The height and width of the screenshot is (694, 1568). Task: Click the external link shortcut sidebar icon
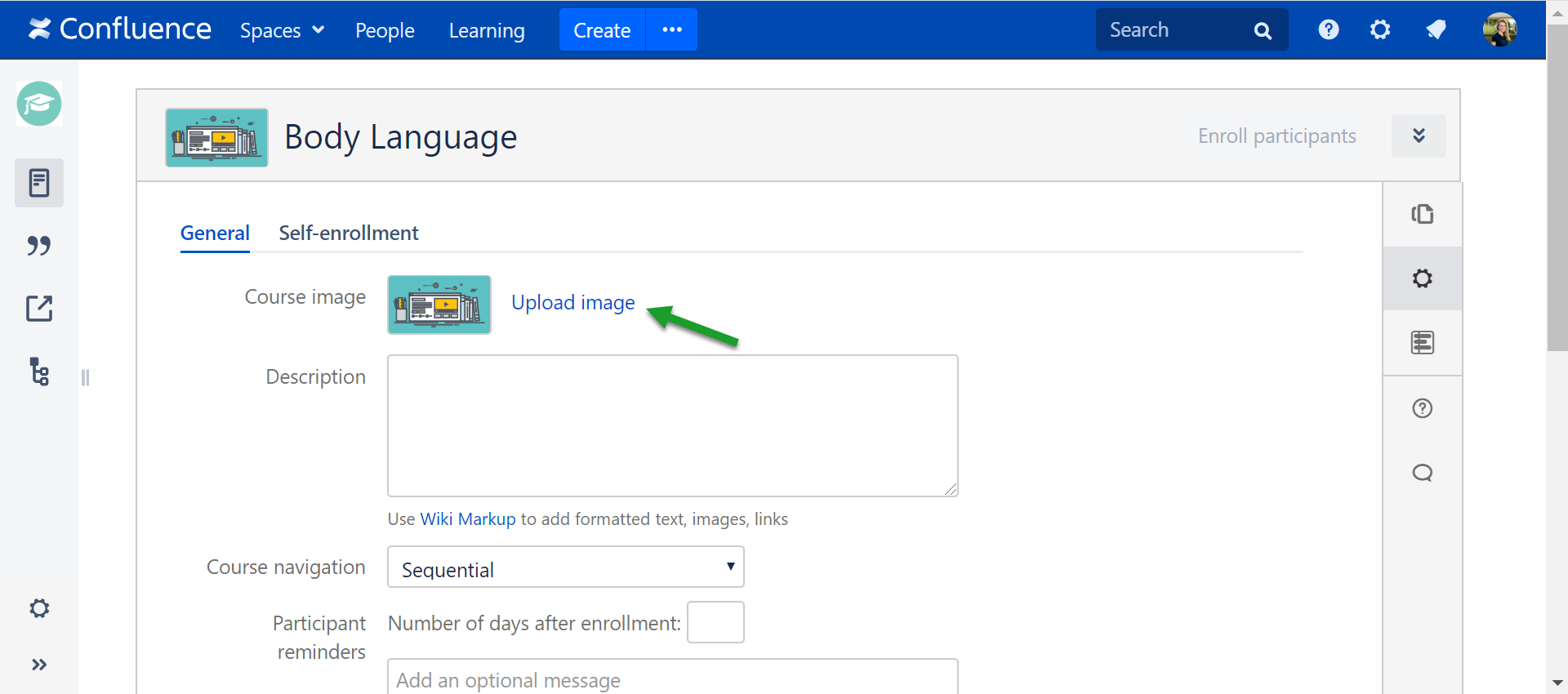tap(39, 309)
